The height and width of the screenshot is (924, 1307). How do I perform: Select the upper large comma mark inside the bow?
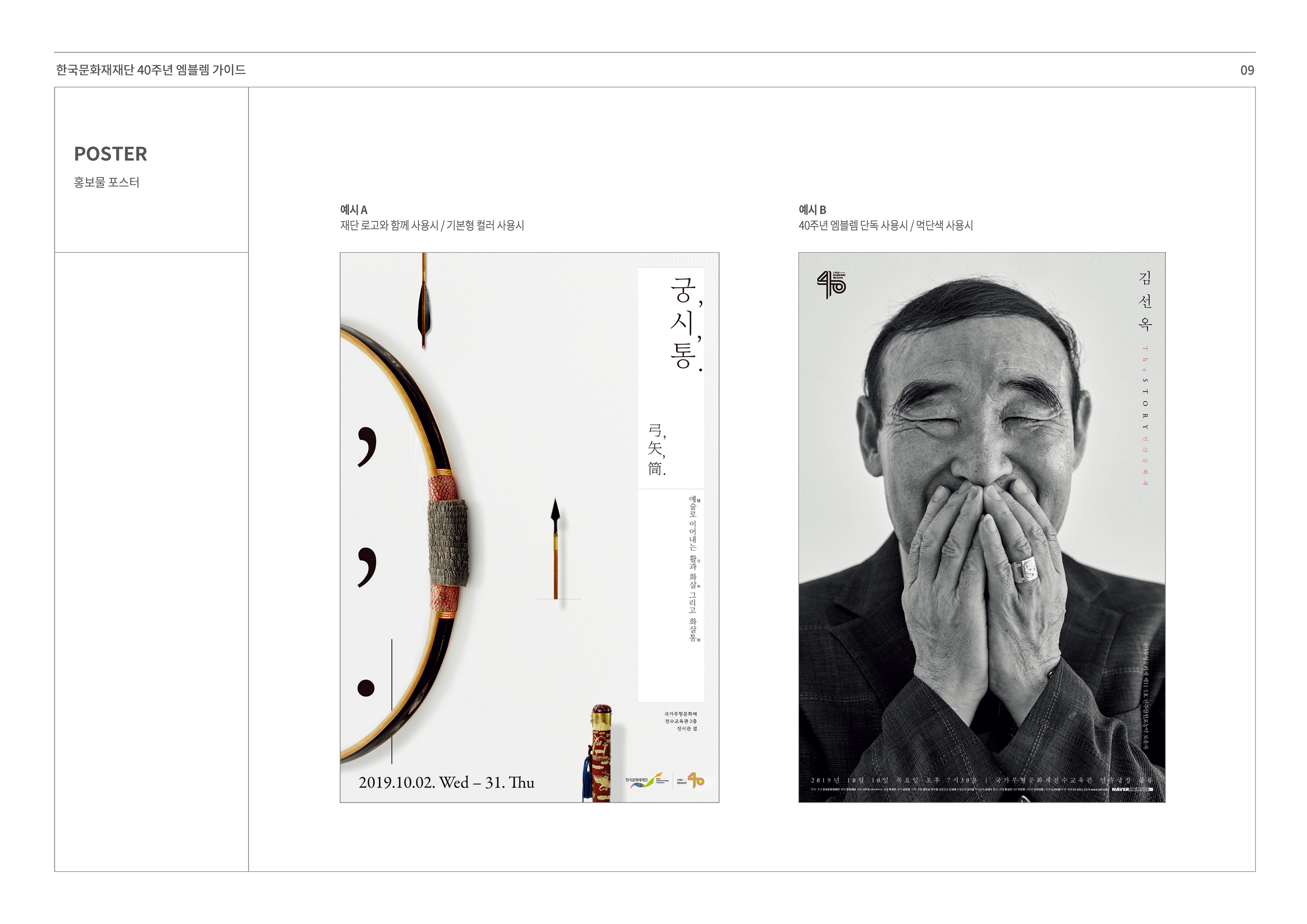[x=367, y=446]
